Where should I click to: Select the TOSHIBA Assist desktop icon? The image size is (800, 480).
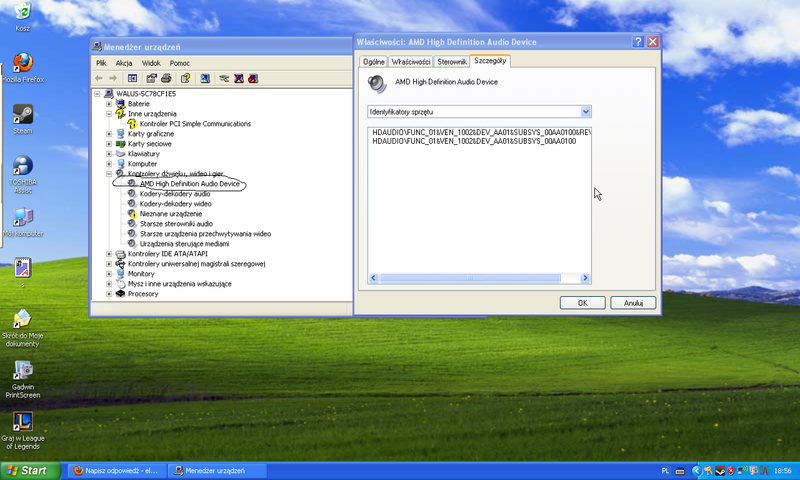pos(22,174)
